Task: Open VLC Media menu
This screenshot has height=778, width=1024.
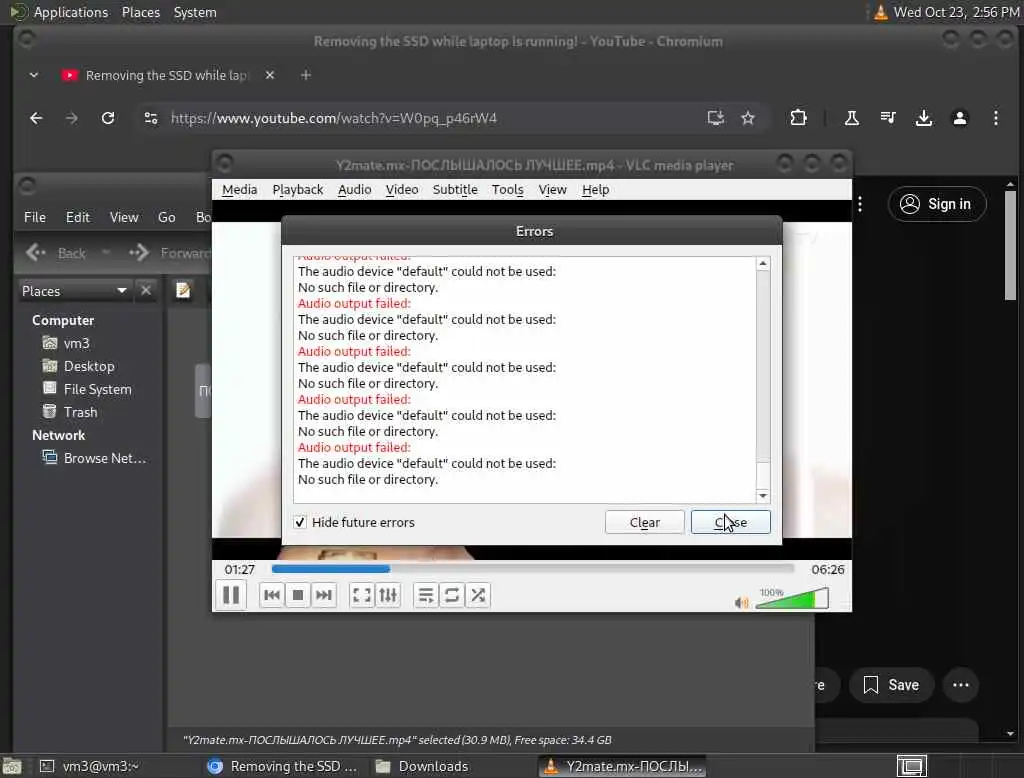Action: [239, 189]
